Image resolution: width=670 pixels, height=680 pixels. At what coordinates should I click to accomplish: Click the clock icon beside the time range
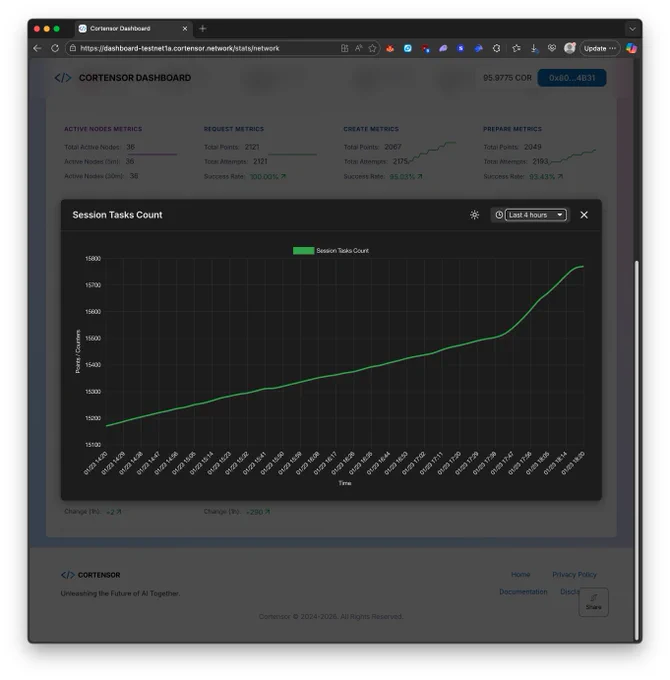click(x=499, y=215)
